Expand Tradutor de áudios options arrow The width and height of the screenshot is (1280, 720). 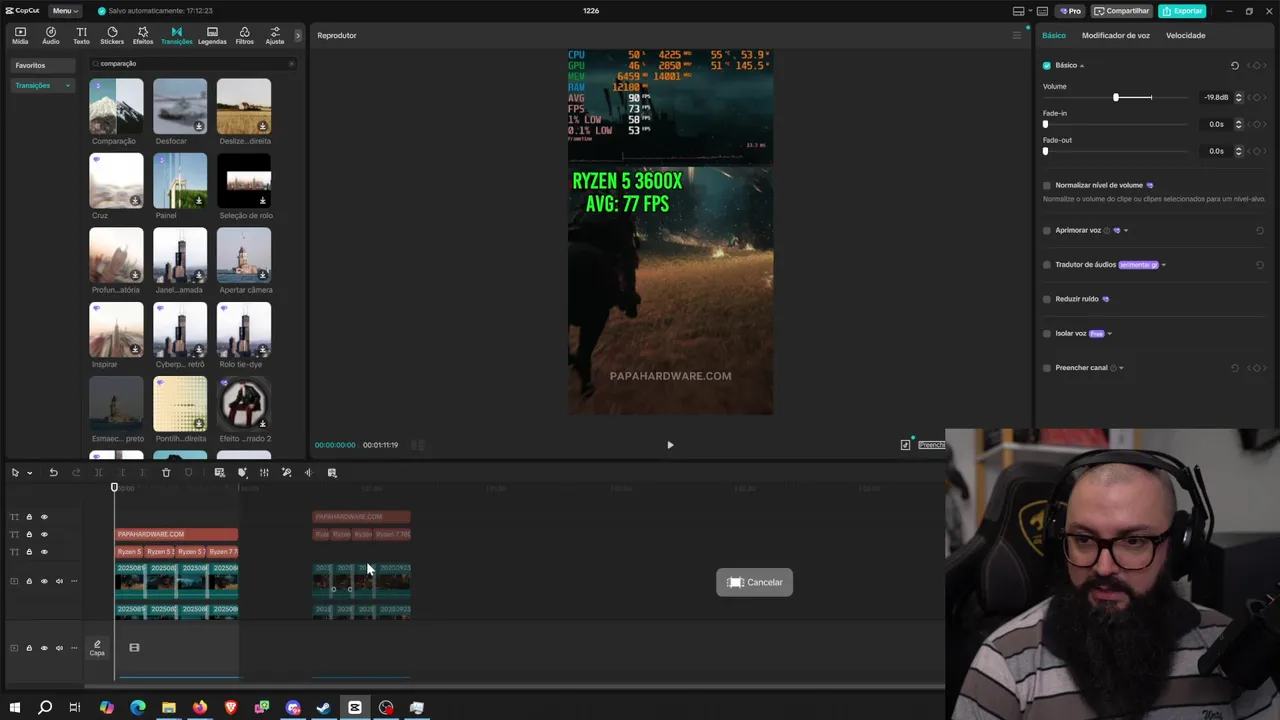pos(1164,265)
